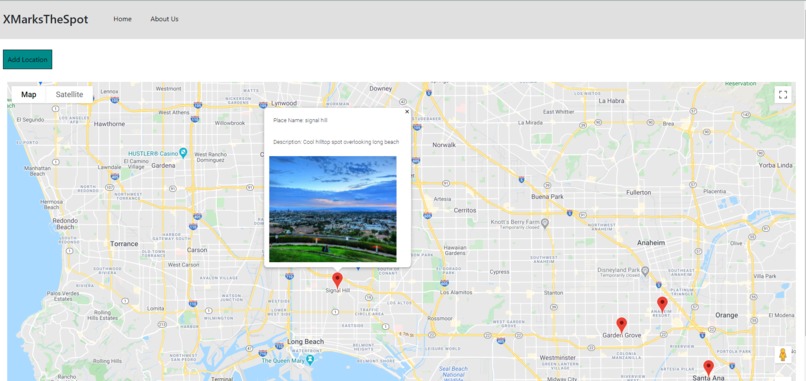Click the Redondo Beach map label

pyautogui.click(x=65, y=224)
